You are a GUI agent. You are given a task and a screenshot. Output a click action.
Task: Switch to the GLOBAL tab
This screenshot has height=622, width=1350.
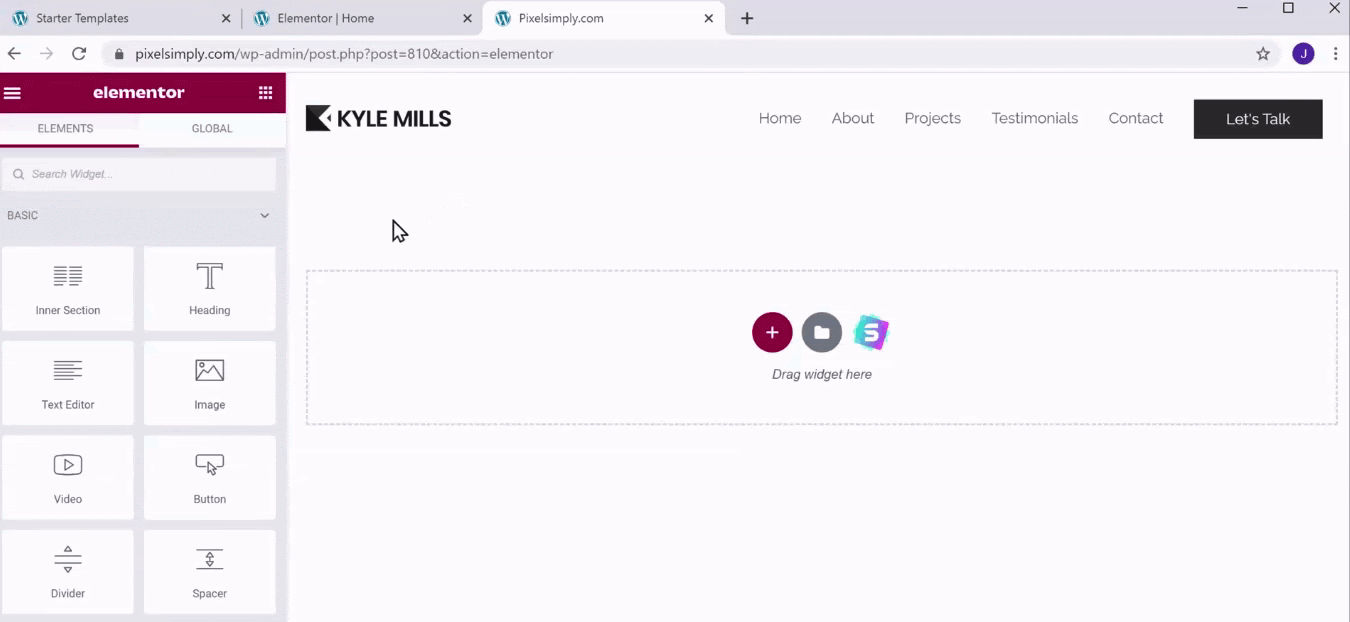click(x=211, y=128)
